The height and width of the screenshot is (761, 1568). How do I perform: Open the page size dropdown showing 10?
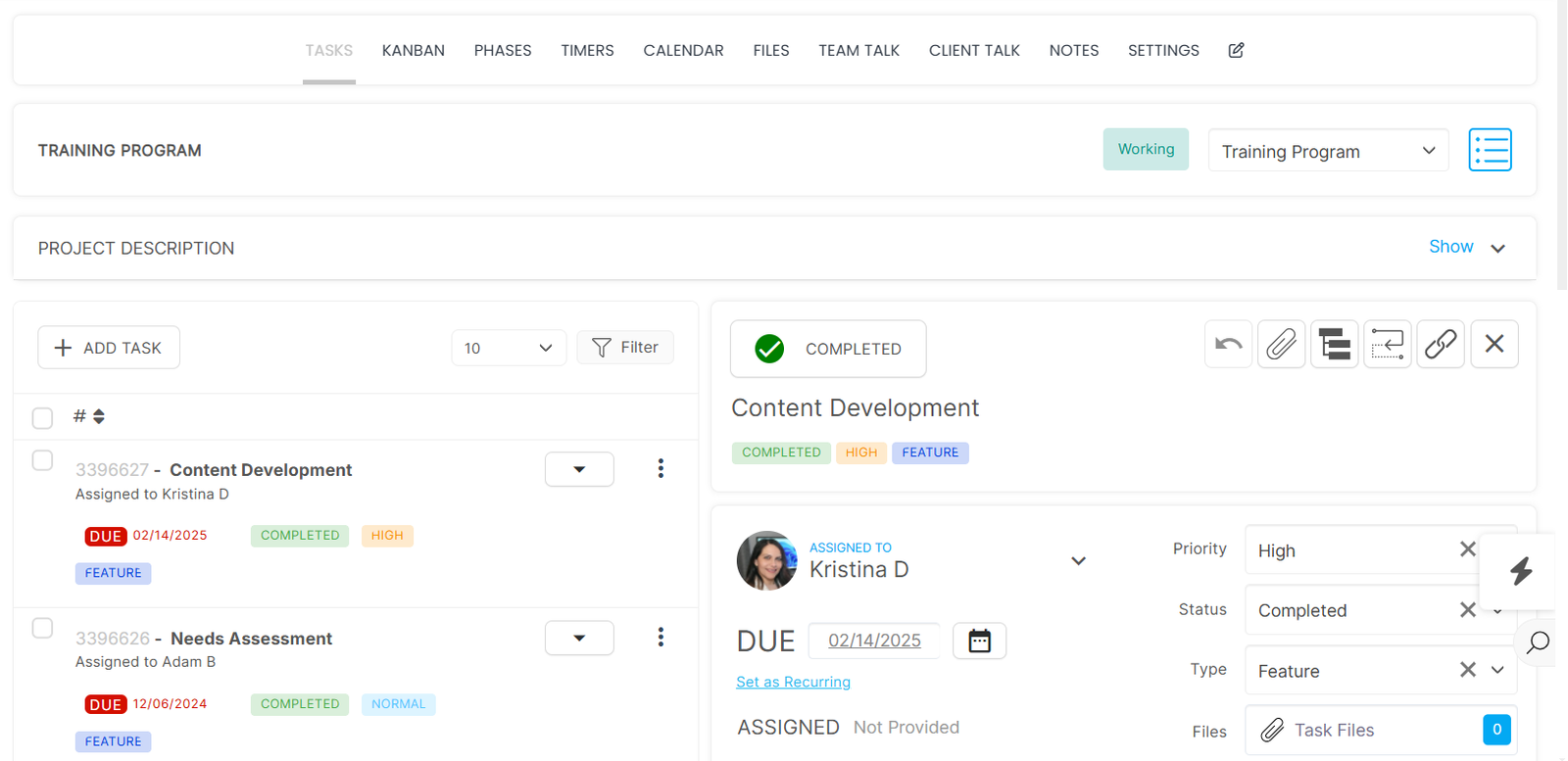[508, 348]
